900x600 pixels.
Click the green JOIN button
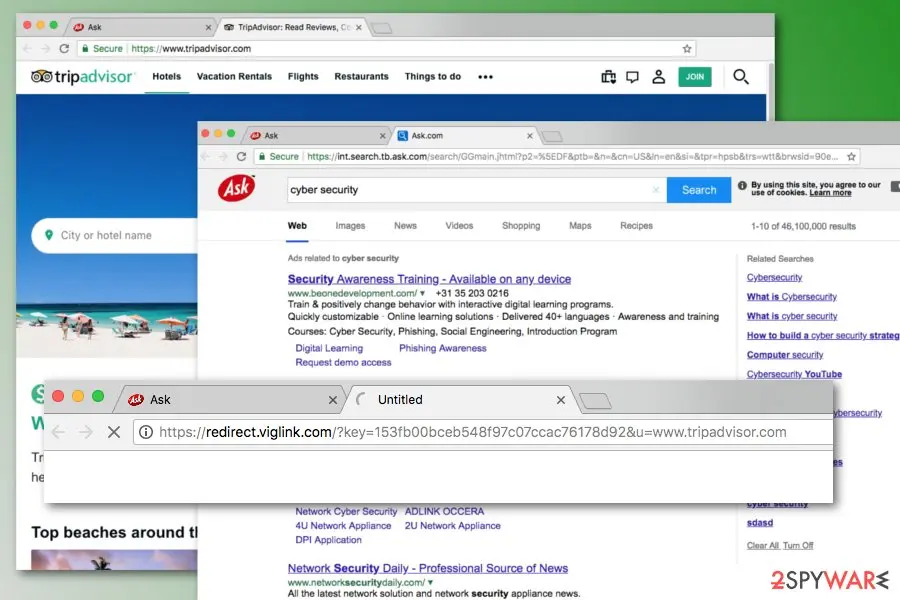(x=695, y=76)
